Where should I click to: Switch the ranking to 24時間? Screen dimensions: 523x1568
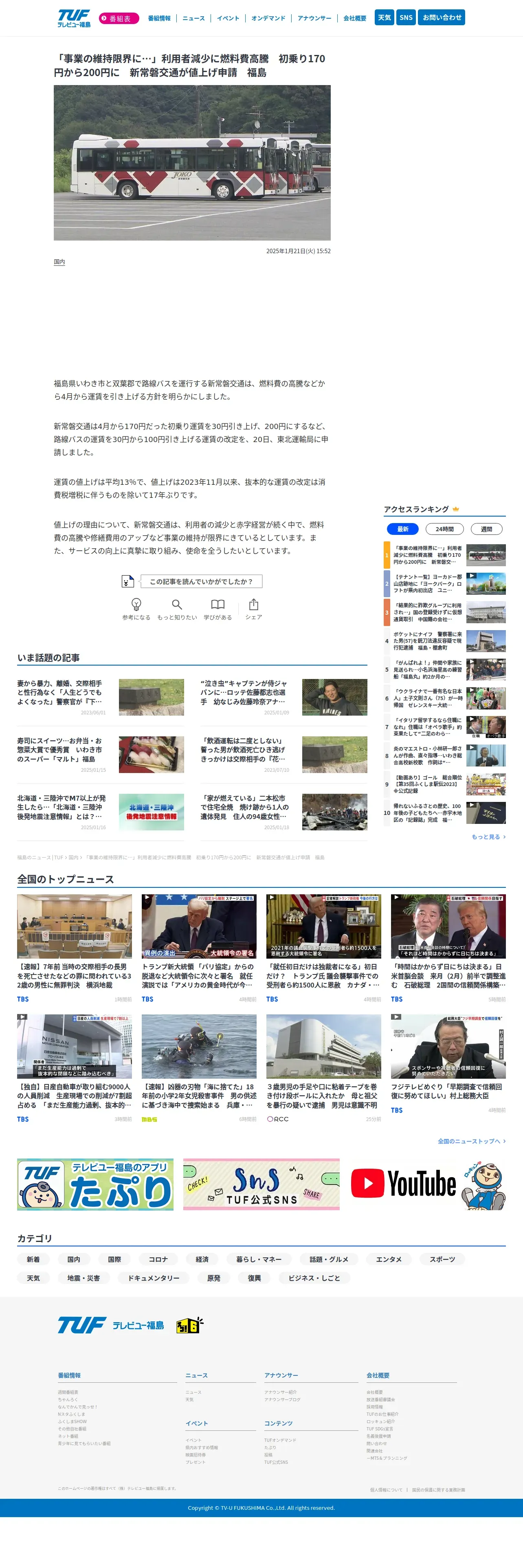click(444, 529)
